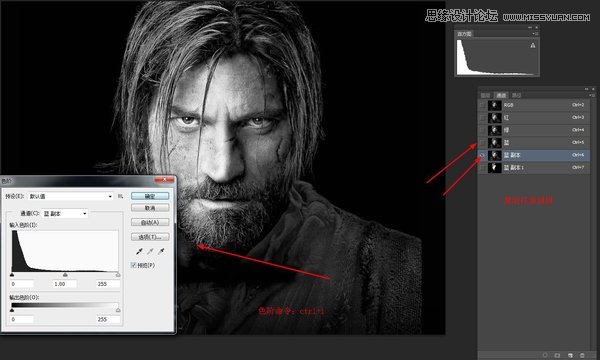Screen dimensions: 600x360
Task: Open the Channel dropdown in Levels dialog
Action: pyautogui.click(x=65, y=213)
